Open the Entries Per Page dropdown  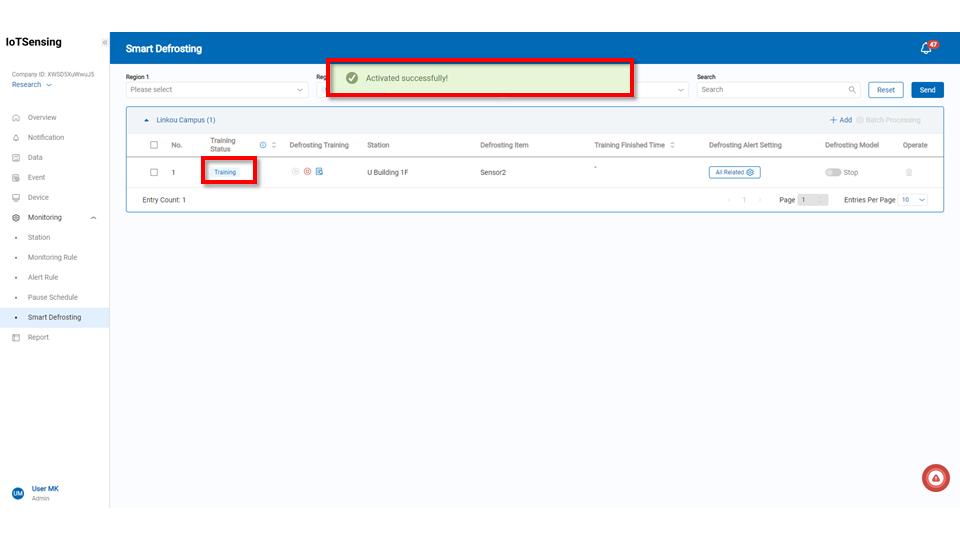coord(913,200)
